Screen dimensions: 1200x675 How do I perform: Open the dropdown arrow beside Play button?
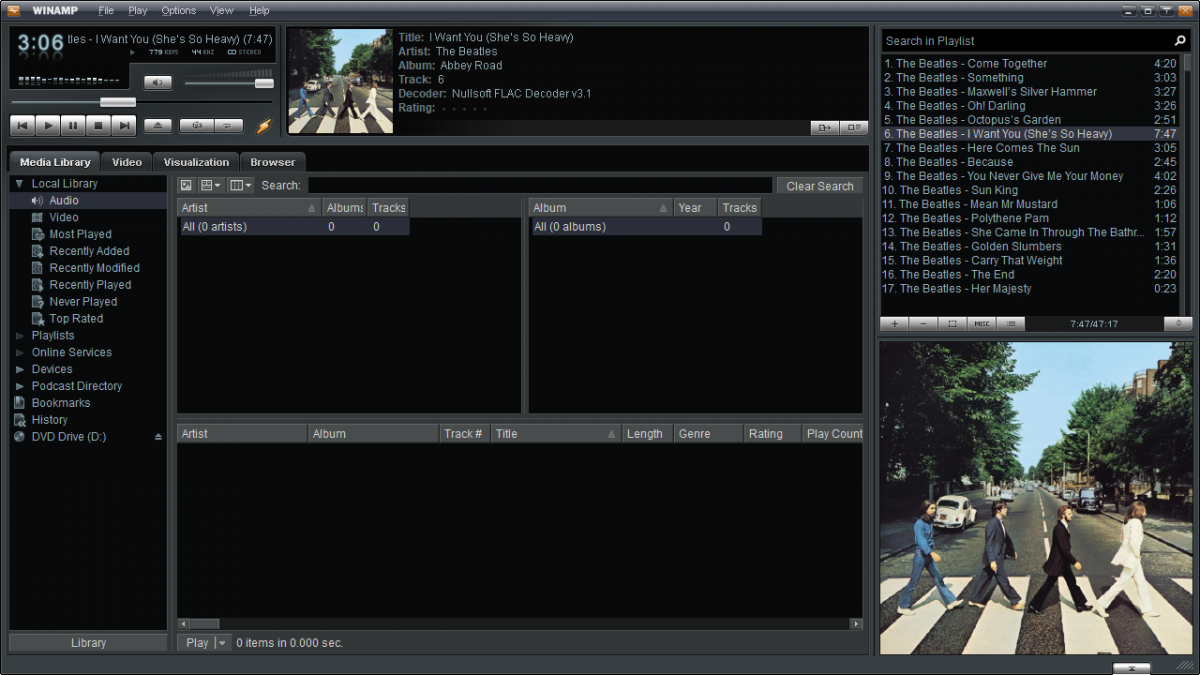(222, 643)
